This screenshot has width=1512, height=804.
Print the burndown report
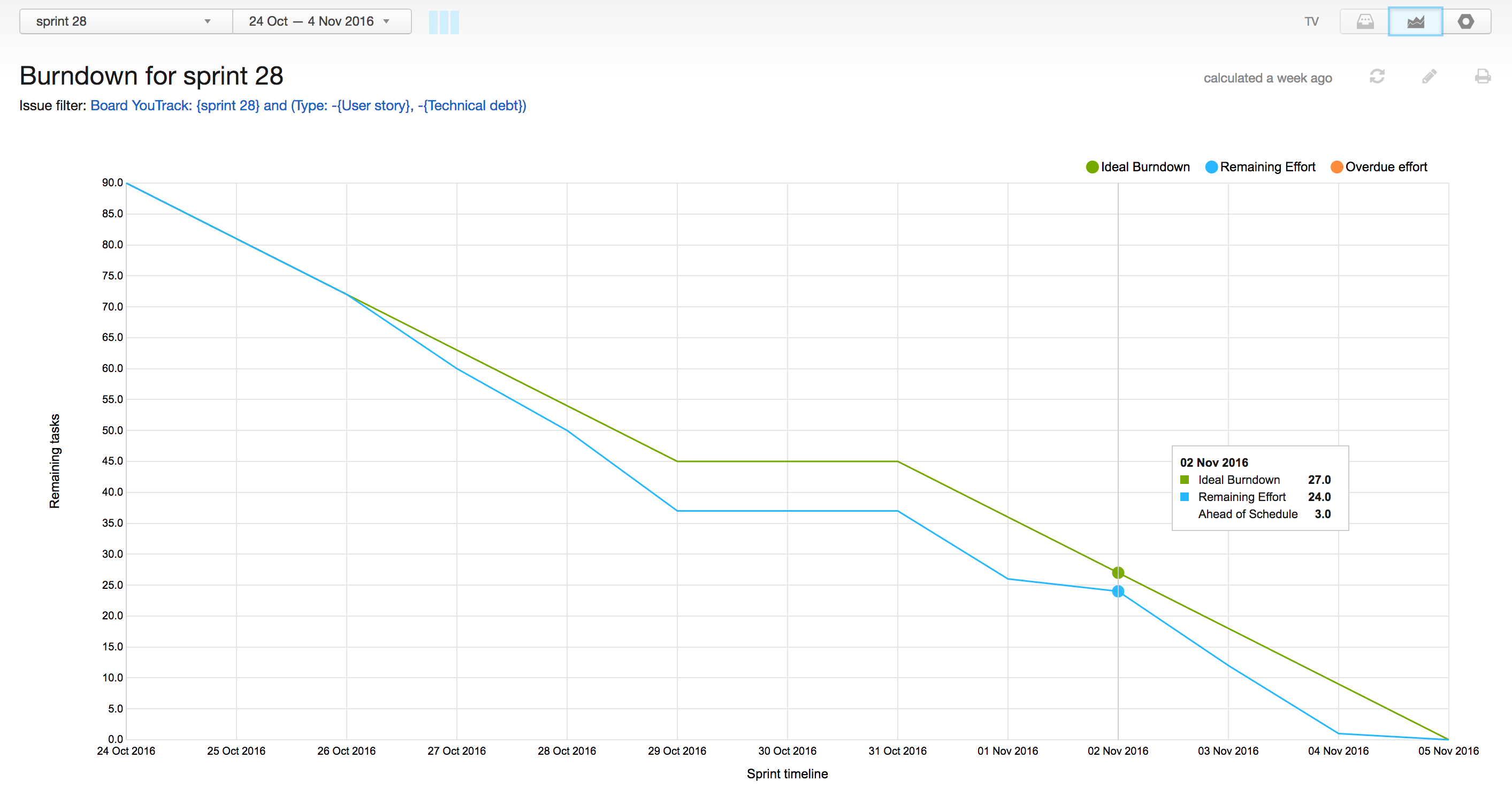point(1482,77)
